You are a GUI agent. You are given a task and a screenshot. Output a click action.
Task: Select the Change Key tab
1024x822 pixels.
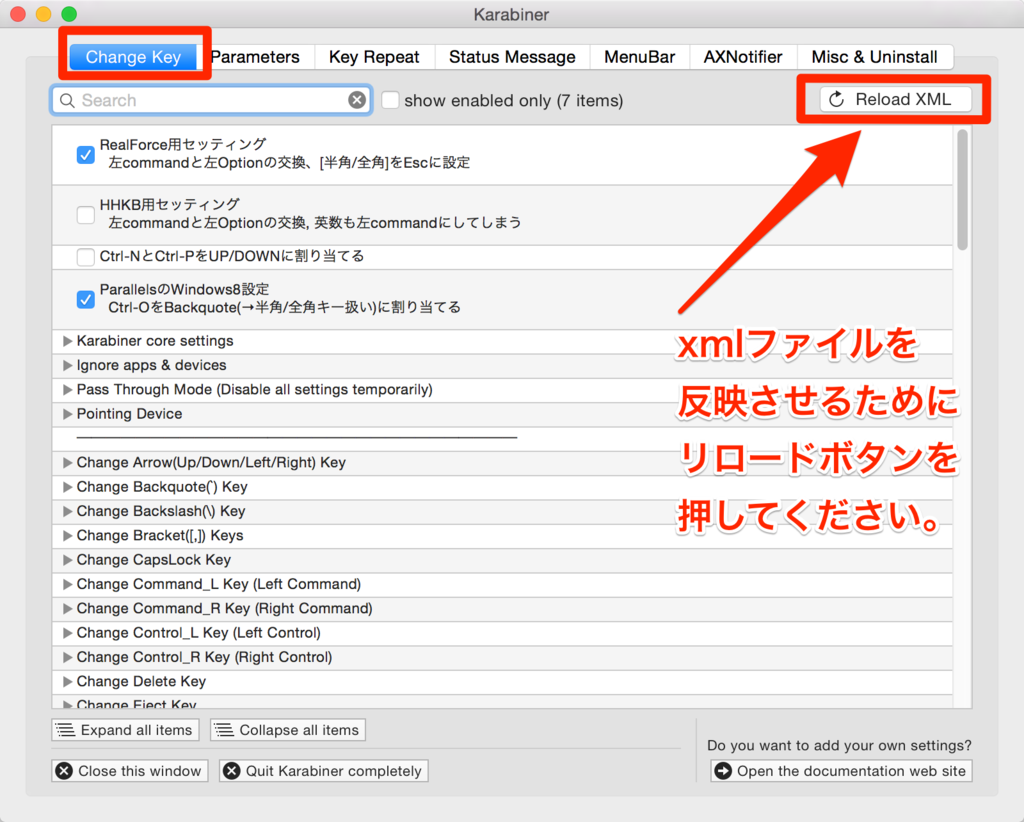click(x=133, y=57)
